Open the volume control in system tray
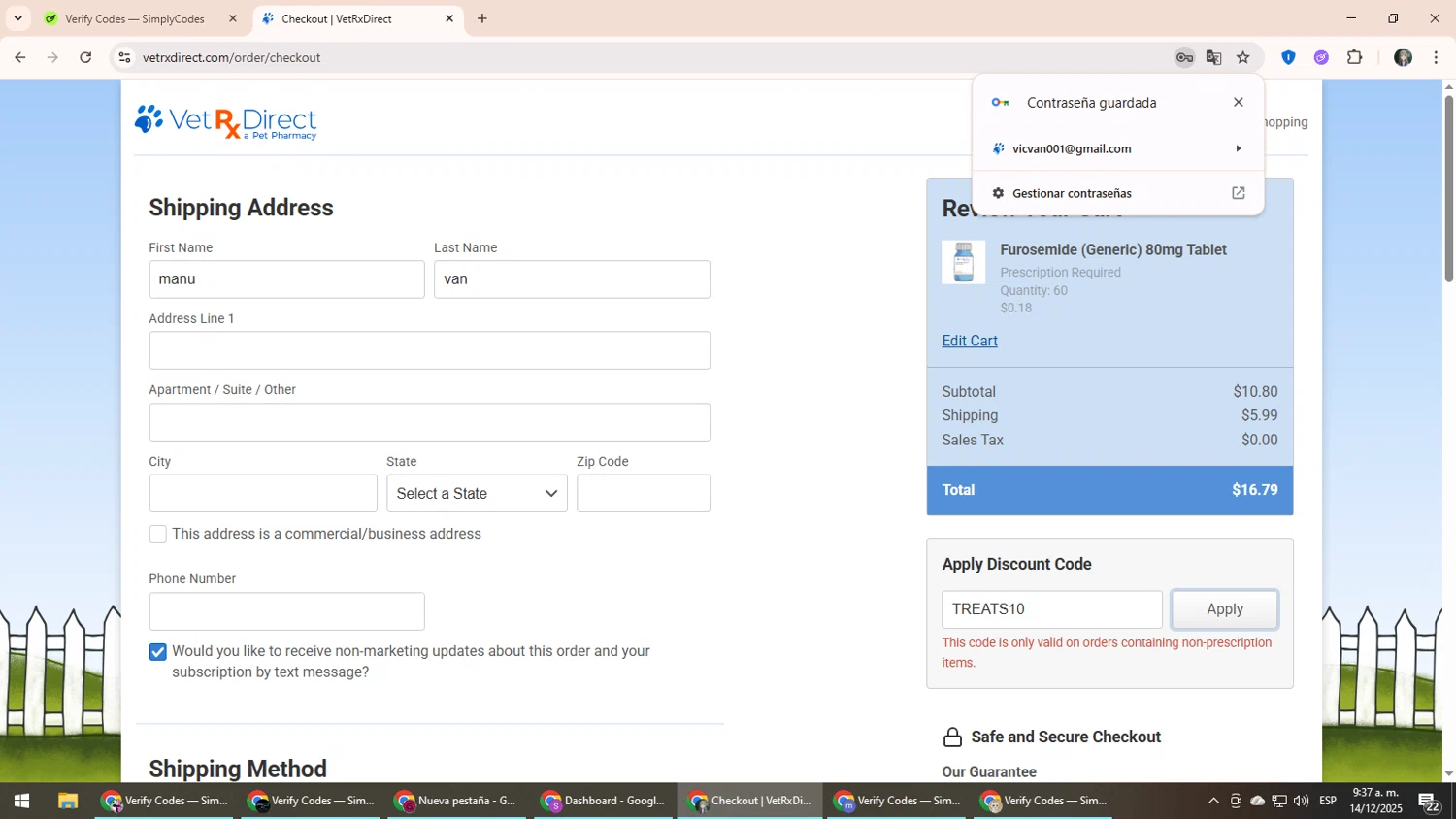 point(1301,801)
